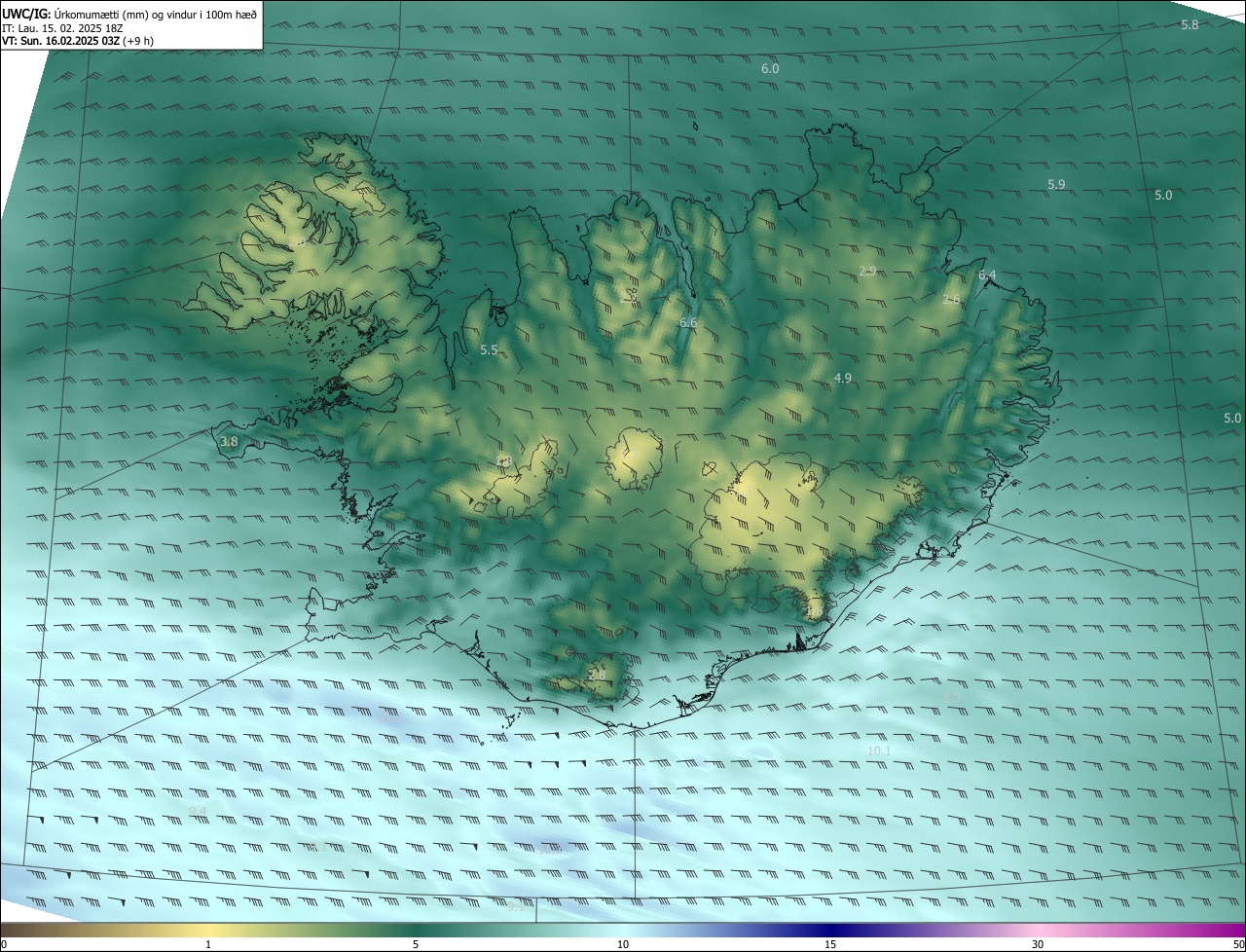1246x952 pixels.
Task: Click the 5.9 value label on the map
Action: [x=1056, y=184]
